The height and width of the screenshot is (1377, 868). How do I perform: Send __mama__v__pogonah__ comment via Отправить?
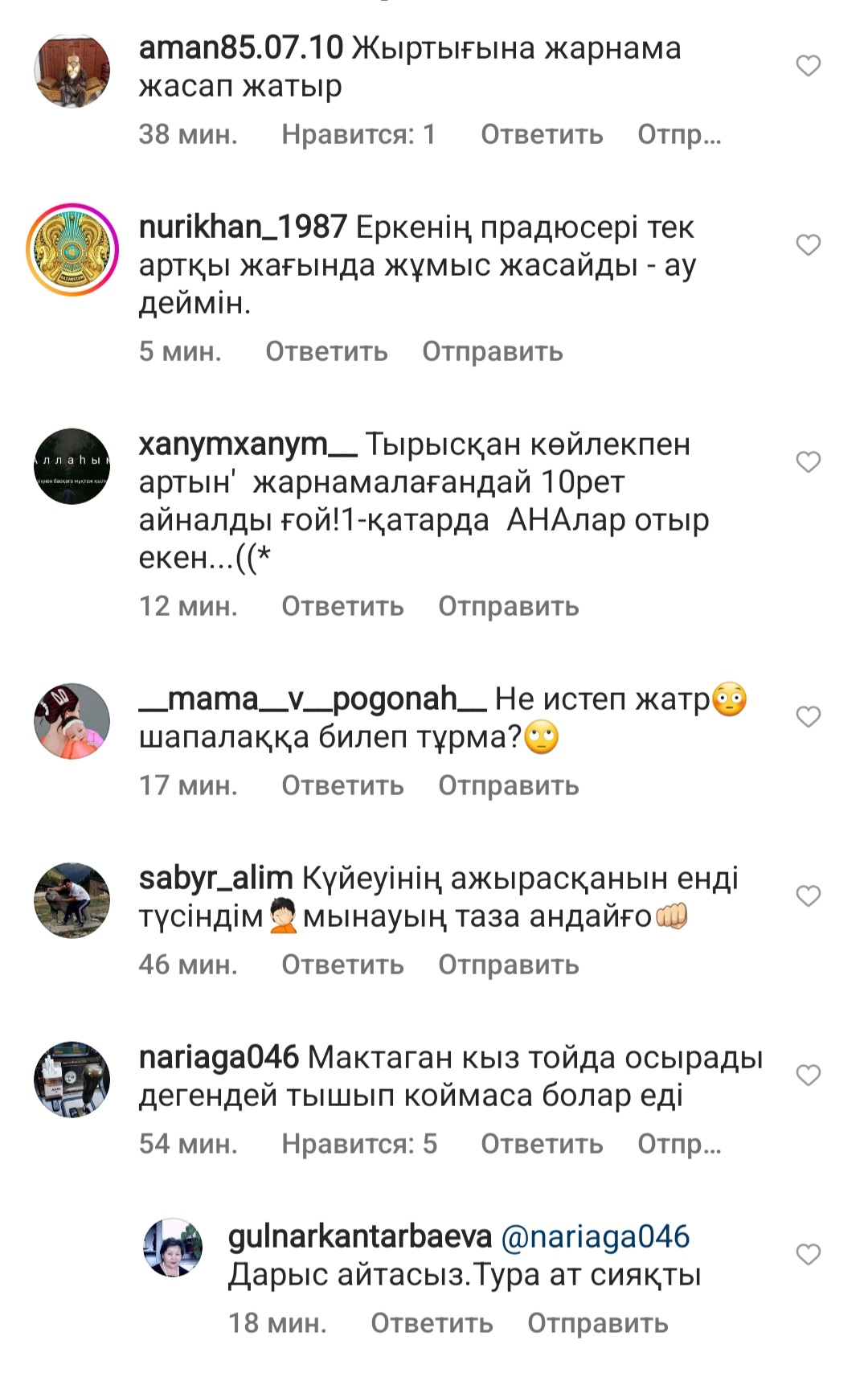point(508,785)
